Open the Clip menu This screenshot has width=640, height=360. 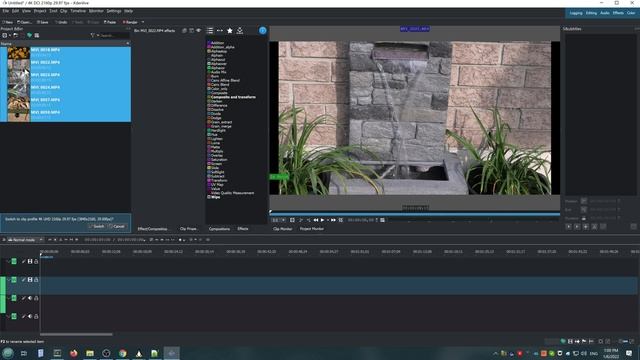[64, 11]
